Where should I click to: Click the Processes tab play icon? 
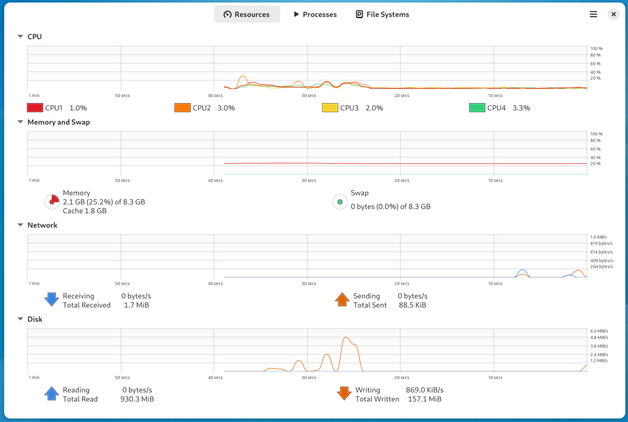pos(296,14)
